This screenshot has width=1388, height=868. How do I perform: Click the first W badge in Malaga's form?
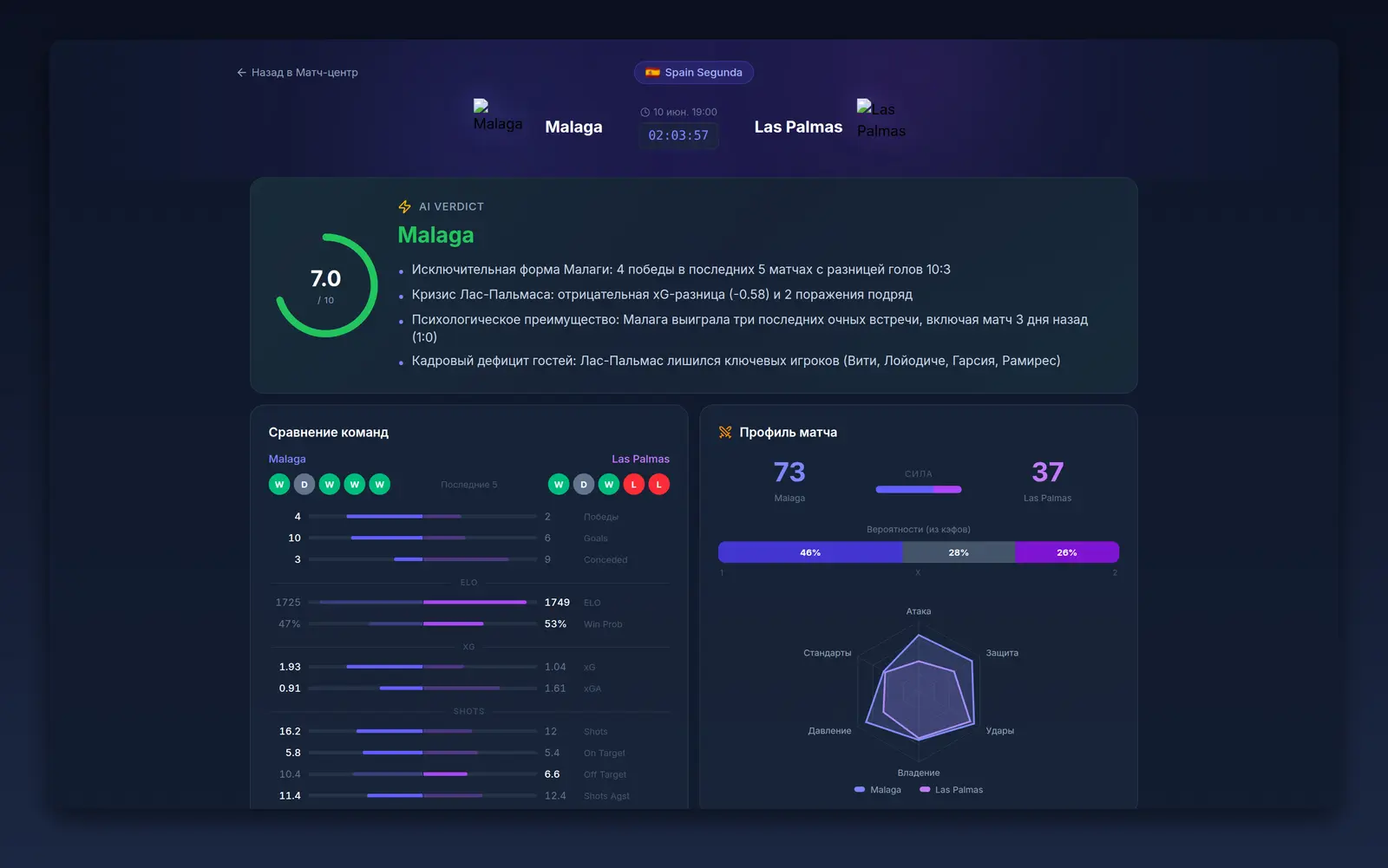[279, 485]
